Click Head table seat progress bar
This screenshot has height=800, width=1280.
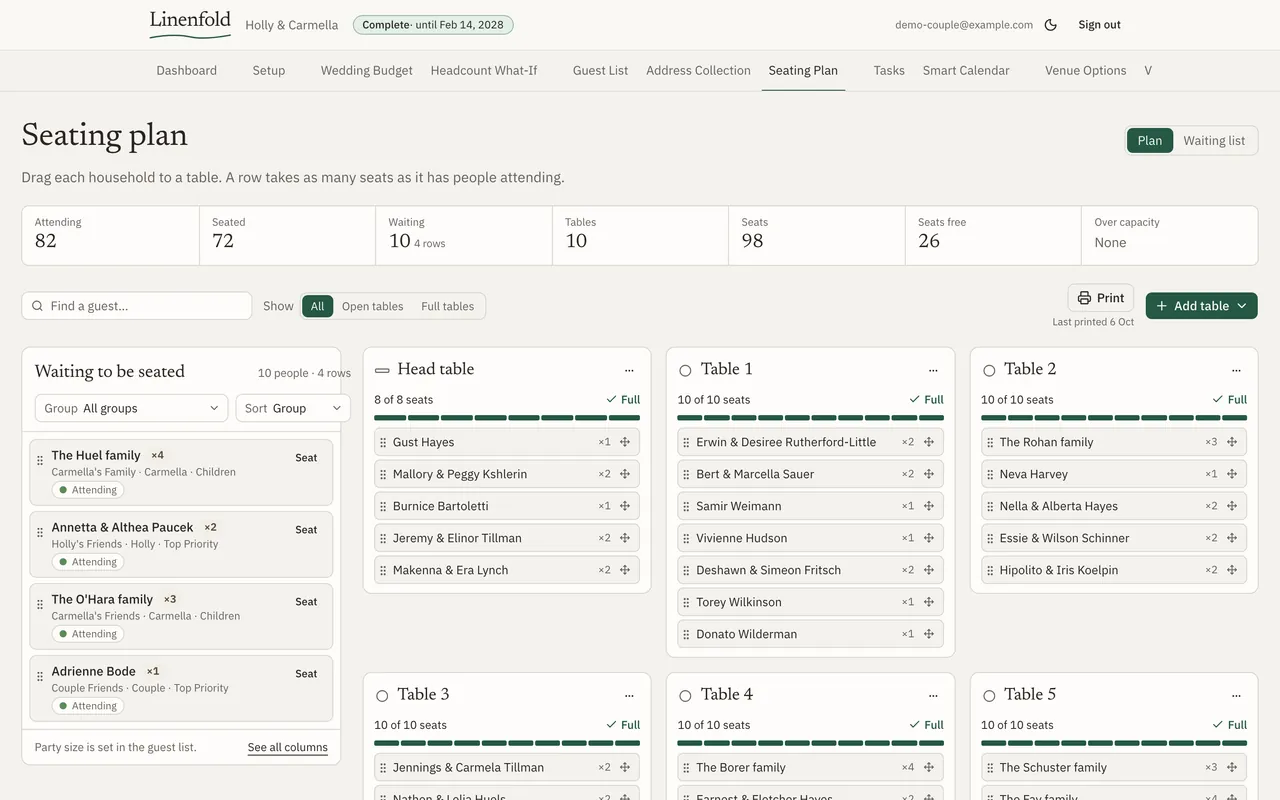[x=507, y=417]
